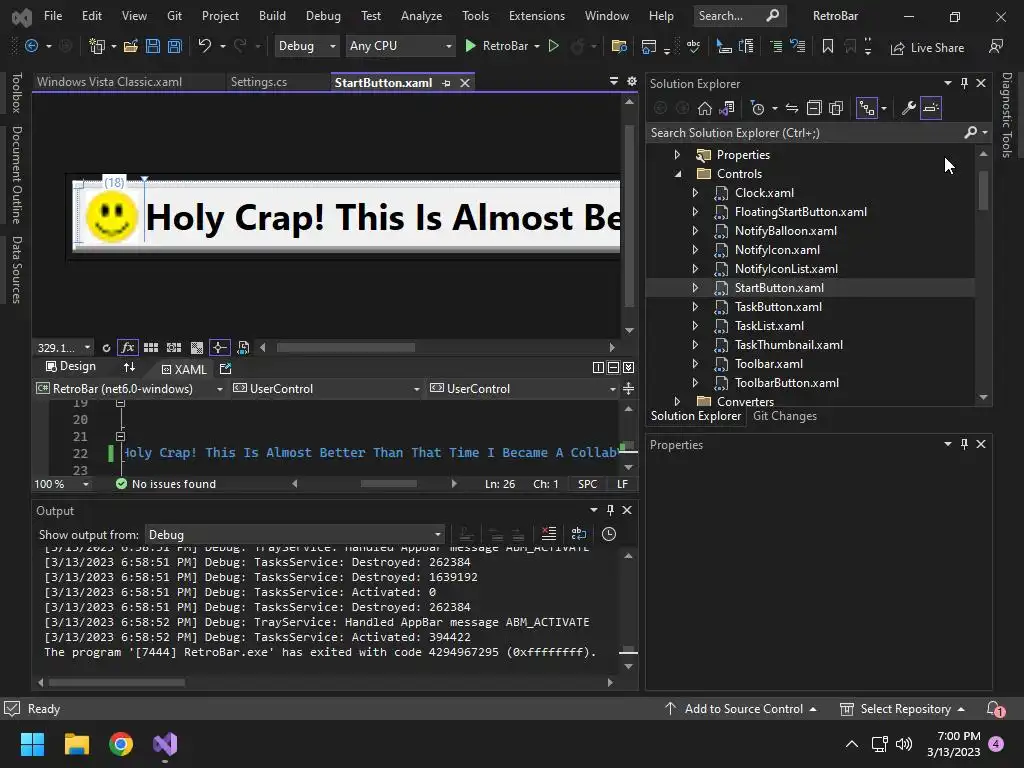Click Add to Source Control

[x=741, y=709]
